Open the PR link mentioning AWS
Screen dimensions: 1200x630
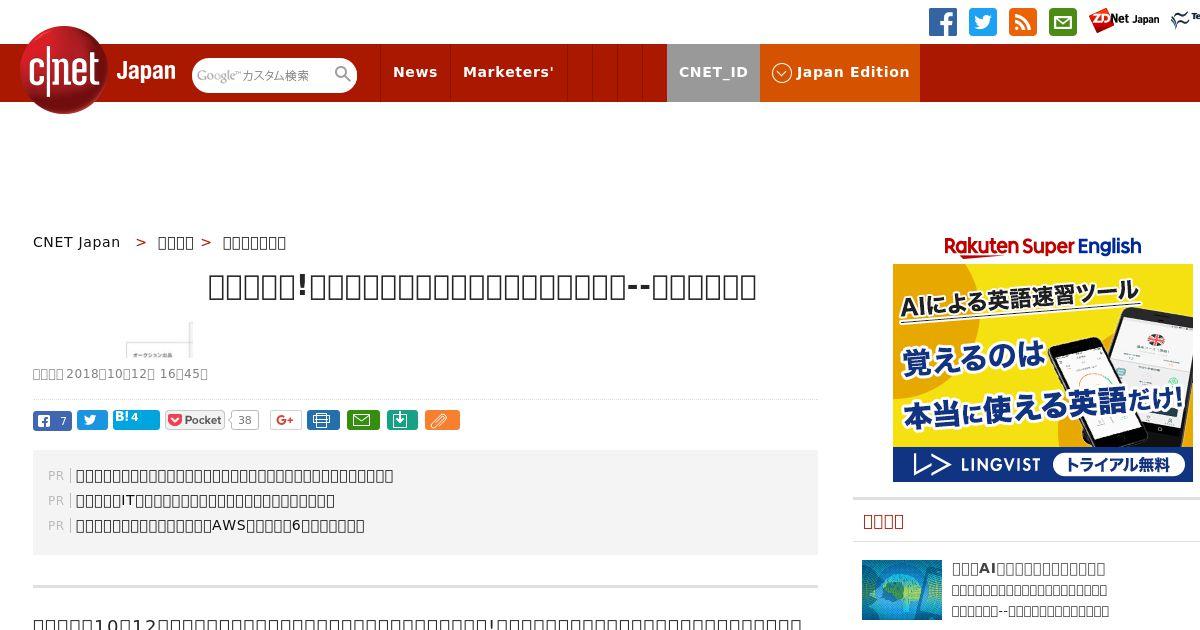pos(220,525)
